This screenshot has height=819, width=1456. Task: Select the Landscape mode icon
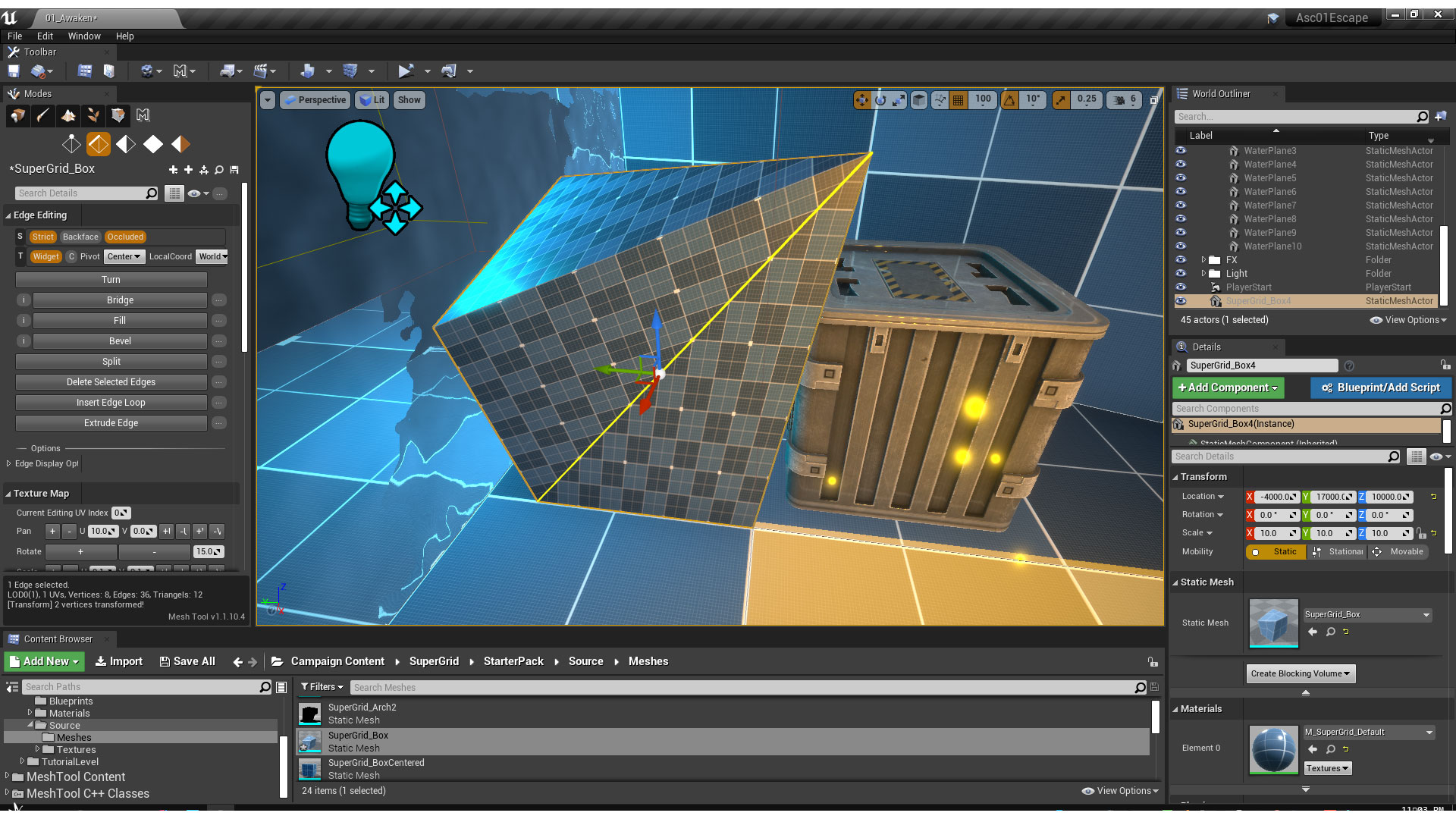click(x=68, y=115)
